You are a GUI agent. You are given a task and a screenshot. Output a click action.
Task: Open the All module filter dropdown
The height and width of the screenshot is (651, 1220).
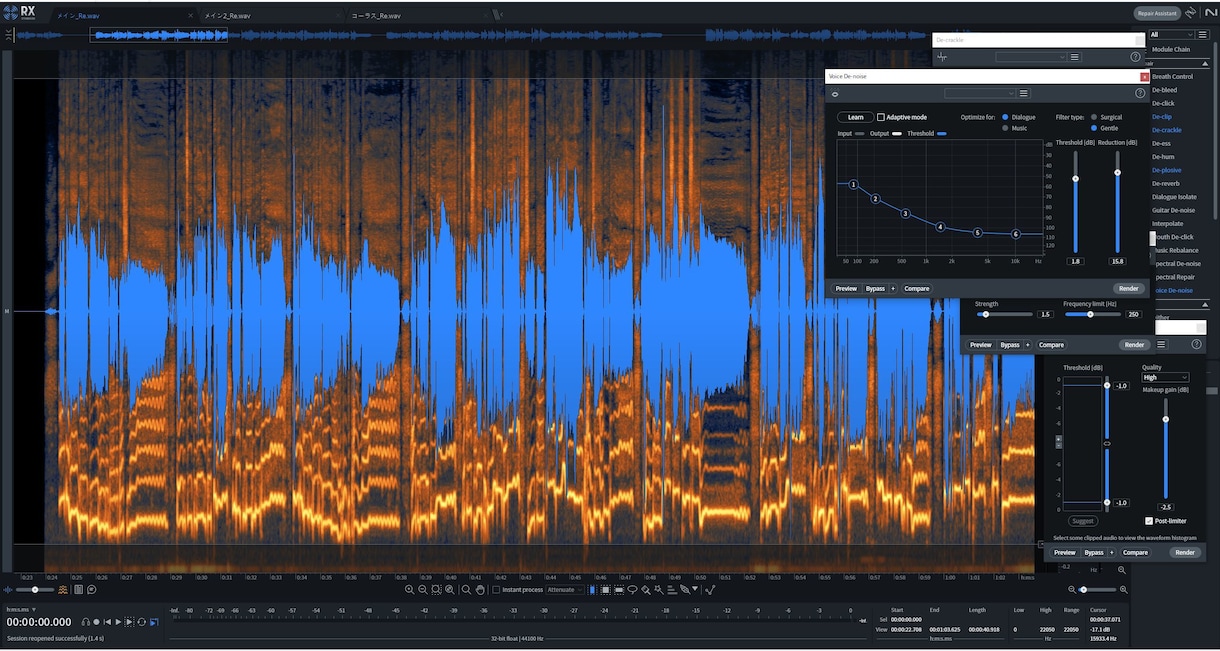(x=1171, y=35)
